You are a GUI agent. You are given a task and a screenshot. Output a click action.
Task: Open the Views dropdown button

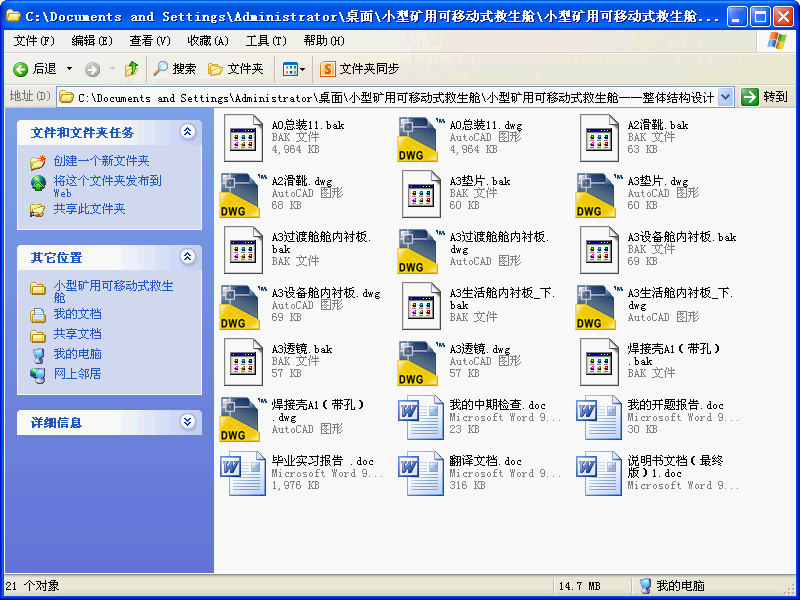click(293, 69)
